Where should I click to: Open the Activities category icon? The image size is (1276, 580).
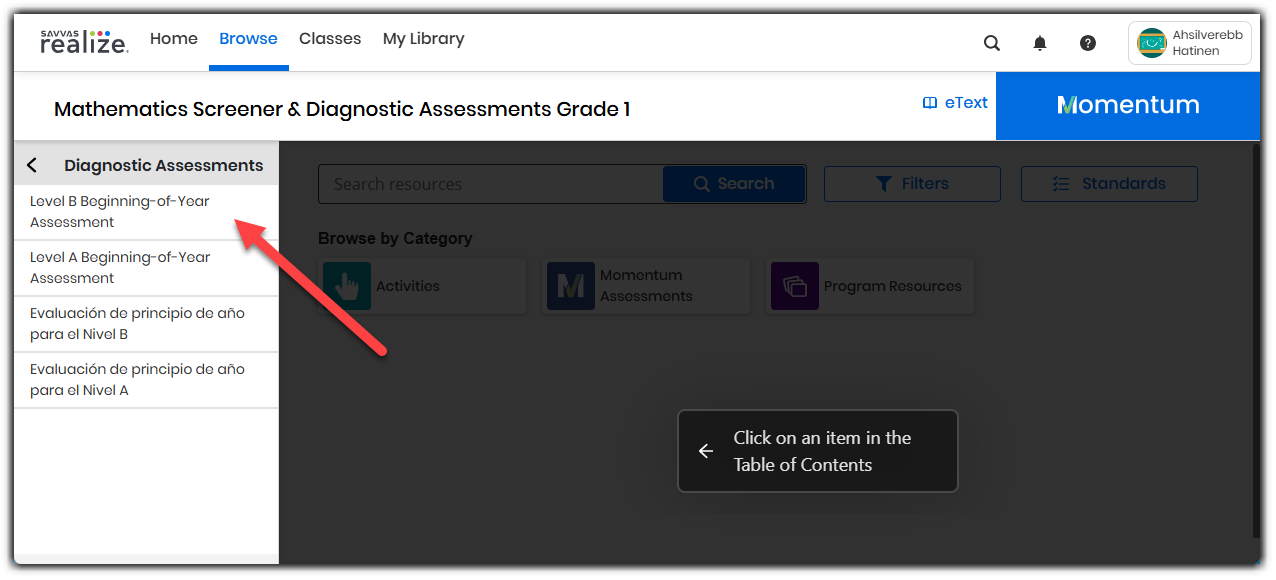tap(347, 286)
